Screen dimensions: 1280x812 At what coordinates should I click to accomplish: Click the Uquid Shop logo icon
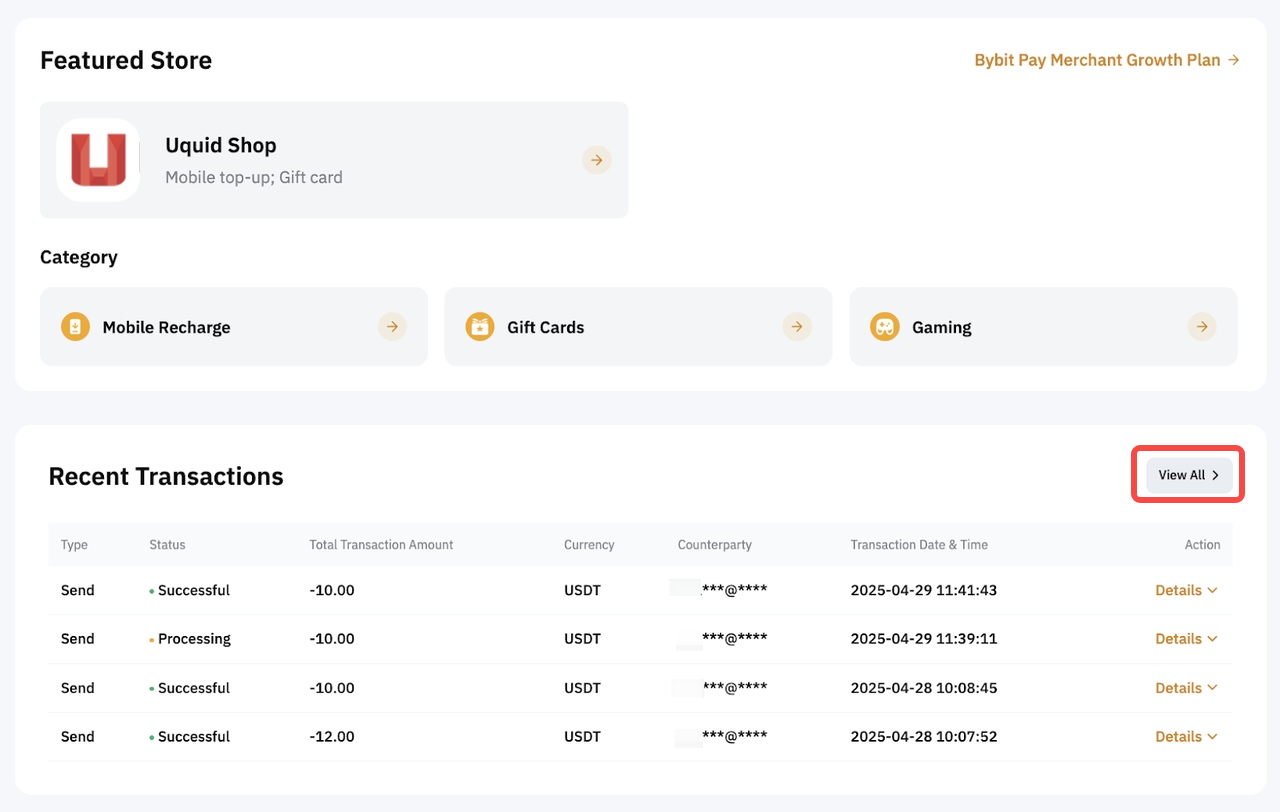pos(98,160)
